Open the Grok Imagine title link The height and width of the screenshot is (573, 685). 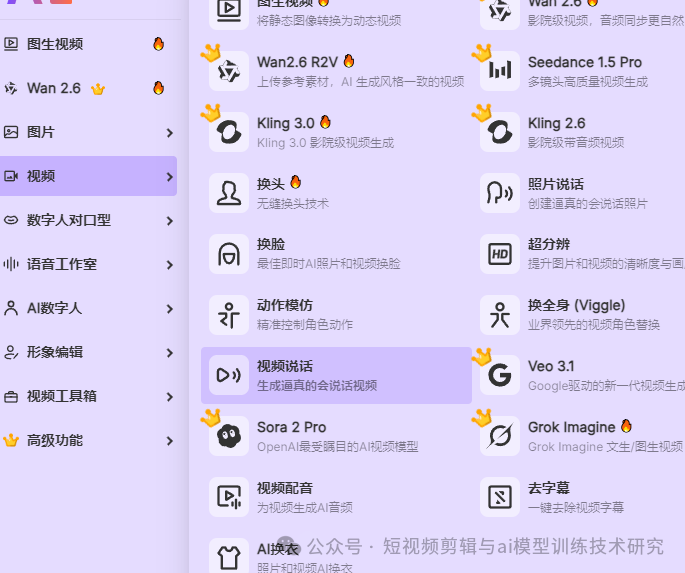[571, 427]
